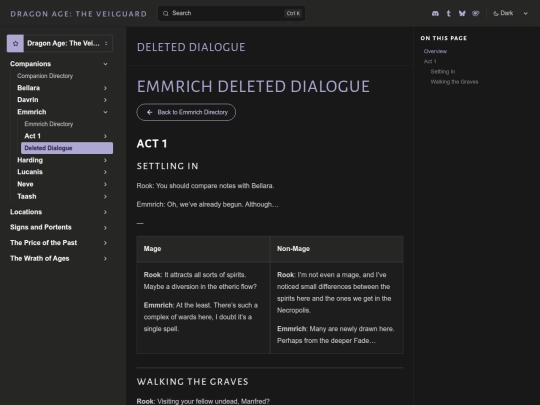Click the star icon beside Dragon Age title
The height and width of the screenshot is (405, 540).
tap(15, 43)
